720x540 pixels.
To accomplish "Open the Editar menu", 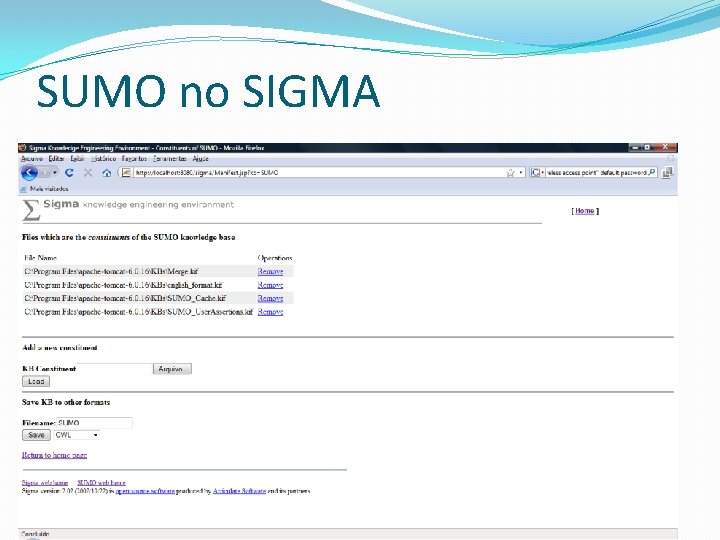I will [56, 158].
